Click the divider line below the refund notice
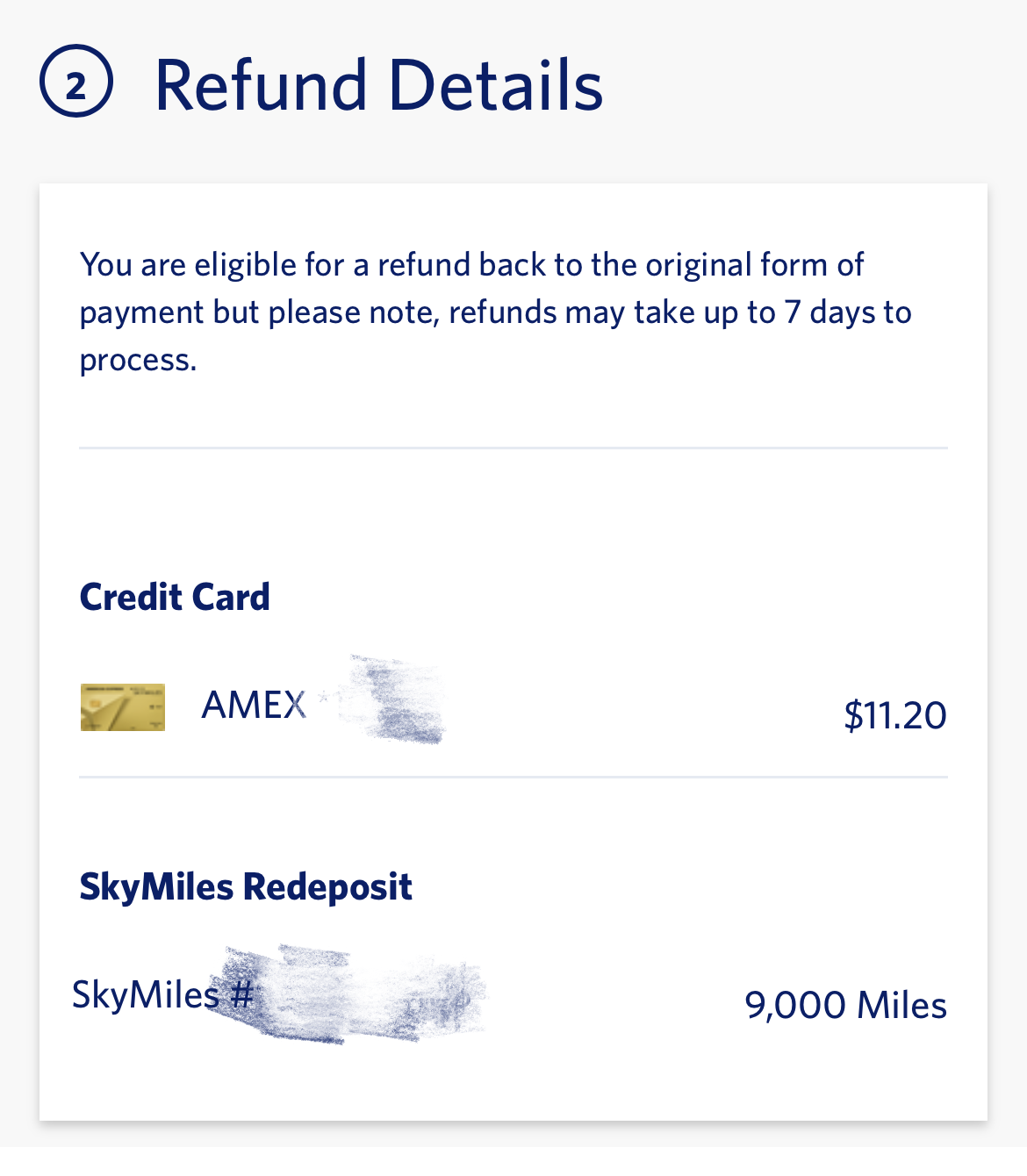This screenshot has width=1027, height=1176. (513, 448)
